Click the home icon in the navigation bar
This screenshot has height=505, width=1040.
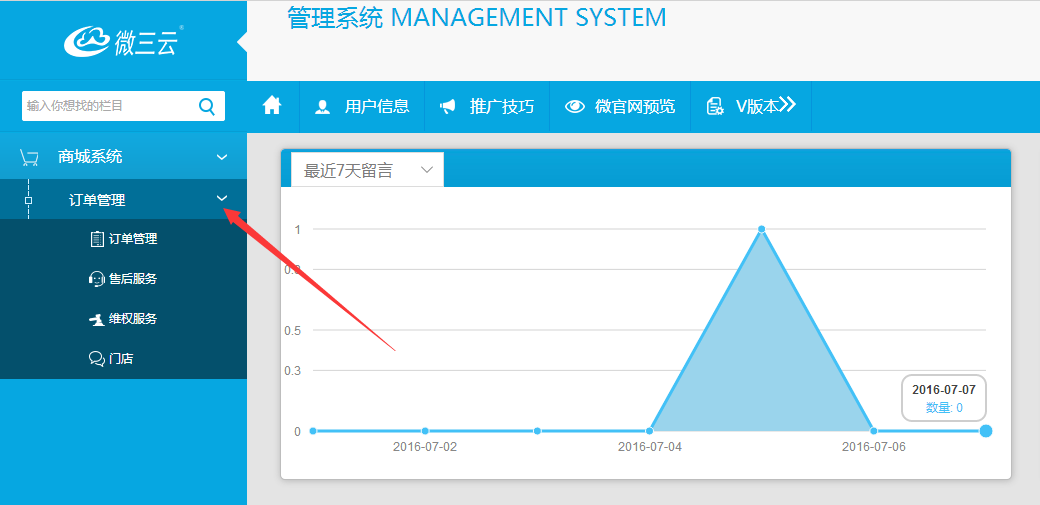tap(272, 106)
